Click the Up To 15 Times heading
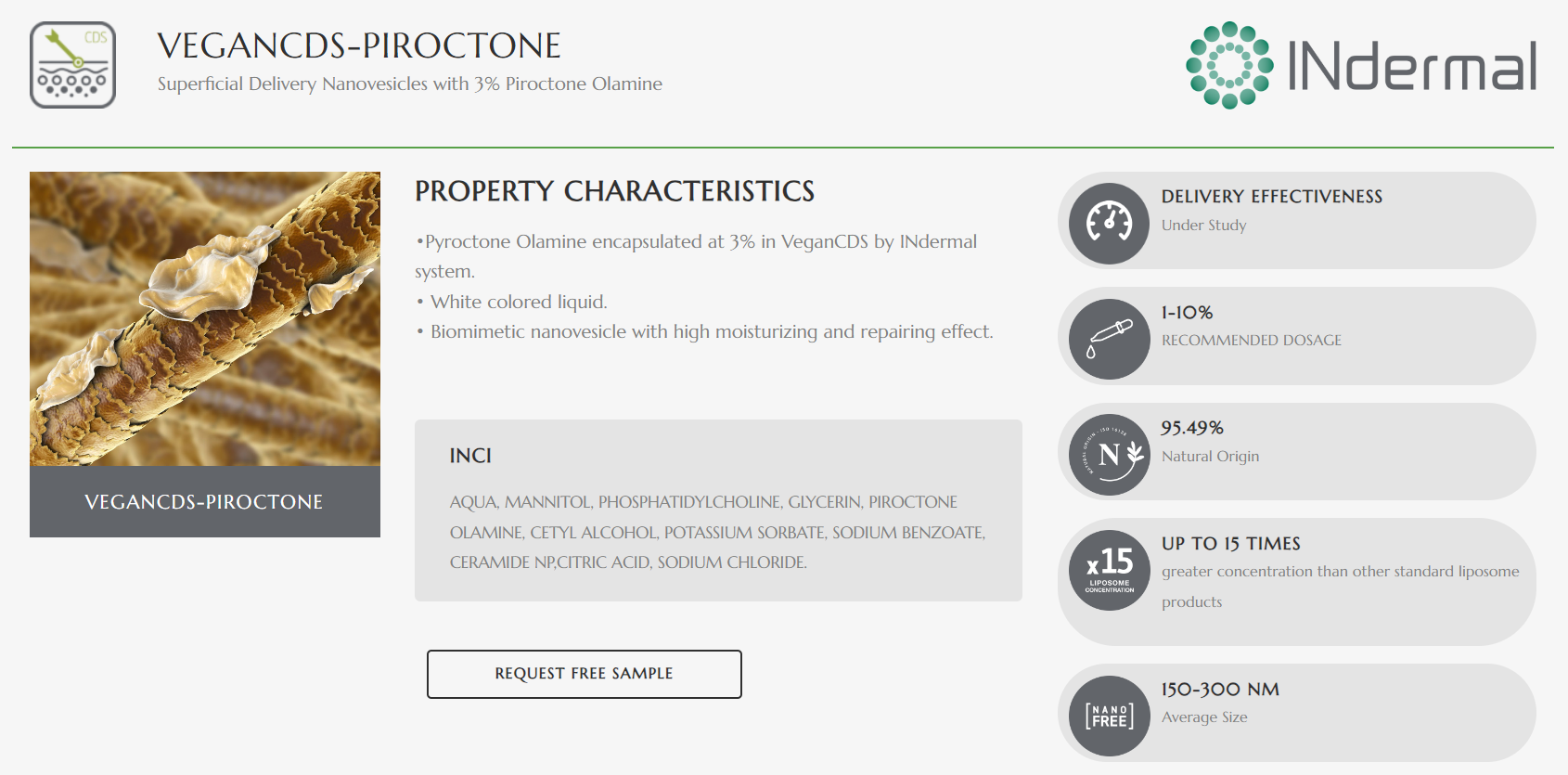 pos(1230,544)
